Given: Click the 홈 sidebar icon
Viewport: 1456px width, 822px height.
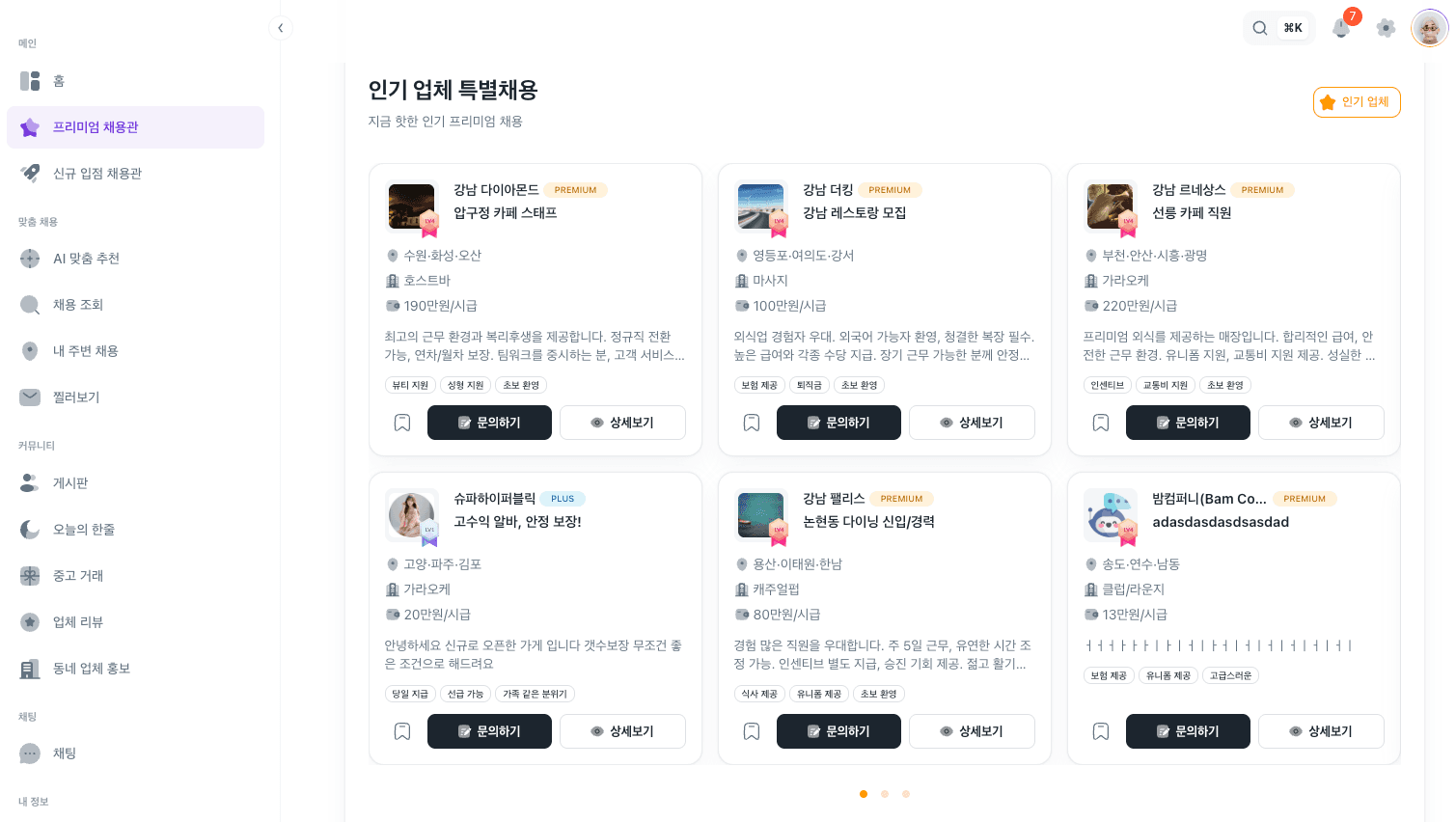Looking at the screenshot, I should pos(30,81).
